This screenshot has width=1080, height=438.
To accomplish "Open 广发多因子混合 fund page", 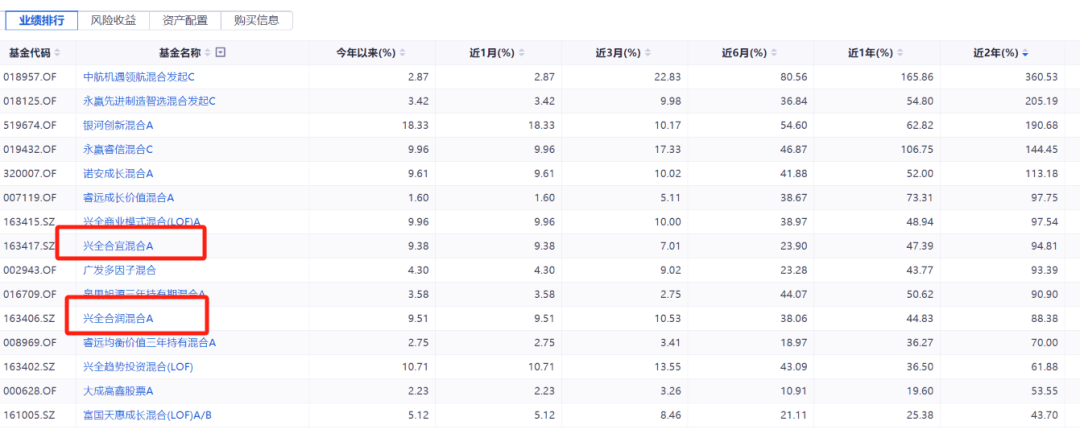I will 119,270.
